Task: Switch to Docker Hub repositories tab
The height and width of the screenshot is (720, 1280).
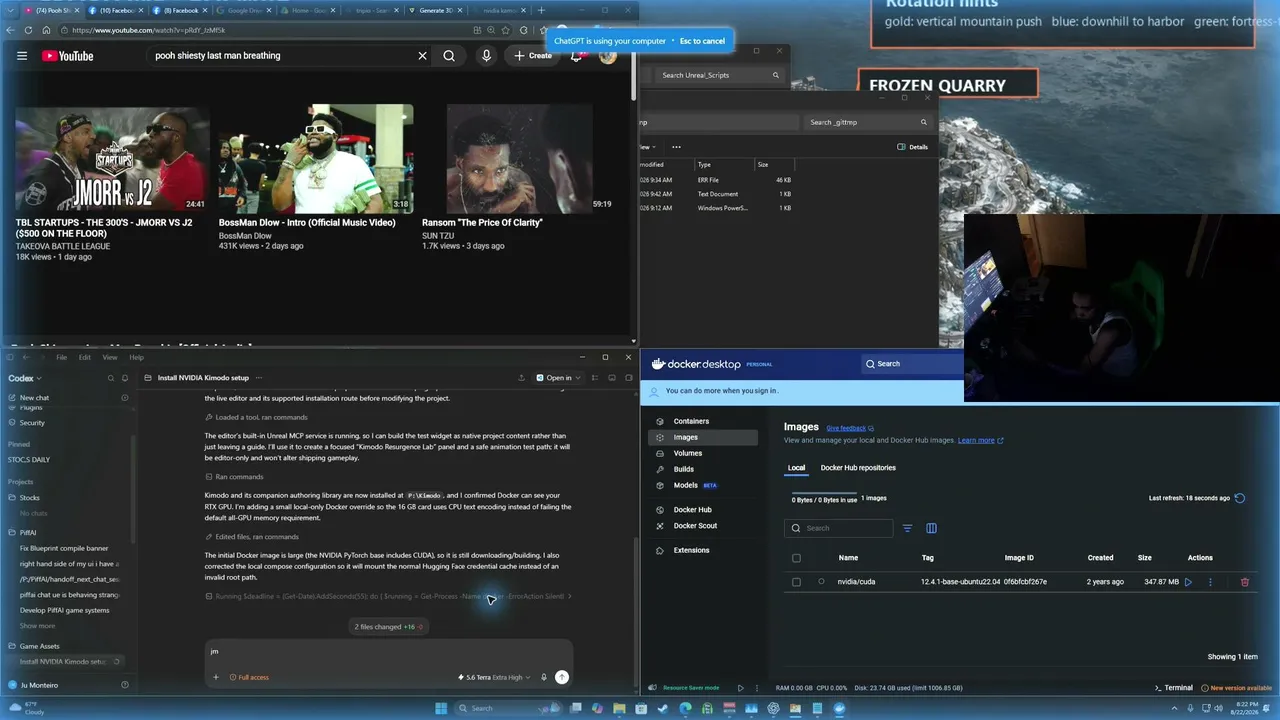Action: coord(858,468)
